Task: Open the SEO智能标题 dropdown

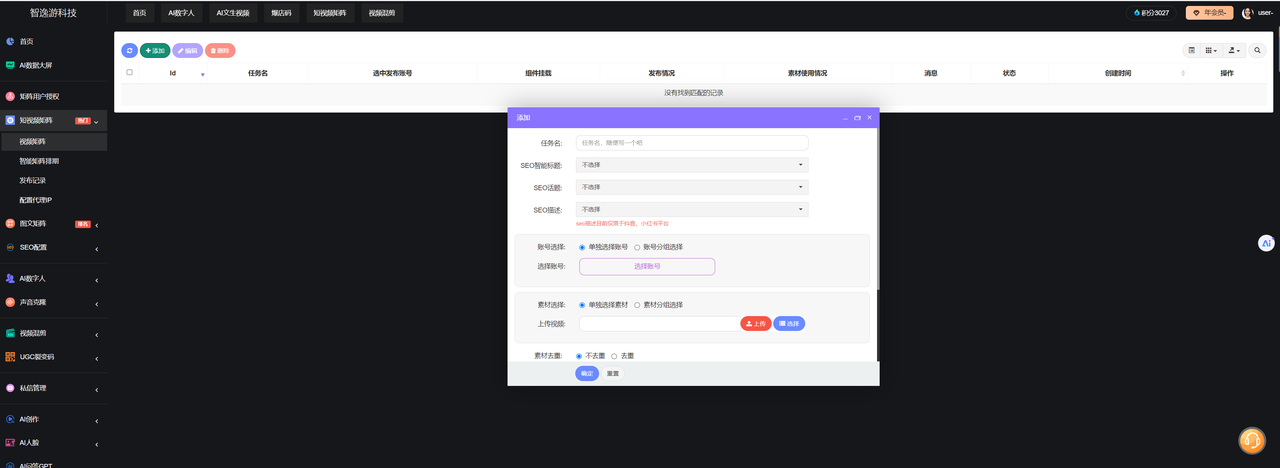Action: [692, 165]
